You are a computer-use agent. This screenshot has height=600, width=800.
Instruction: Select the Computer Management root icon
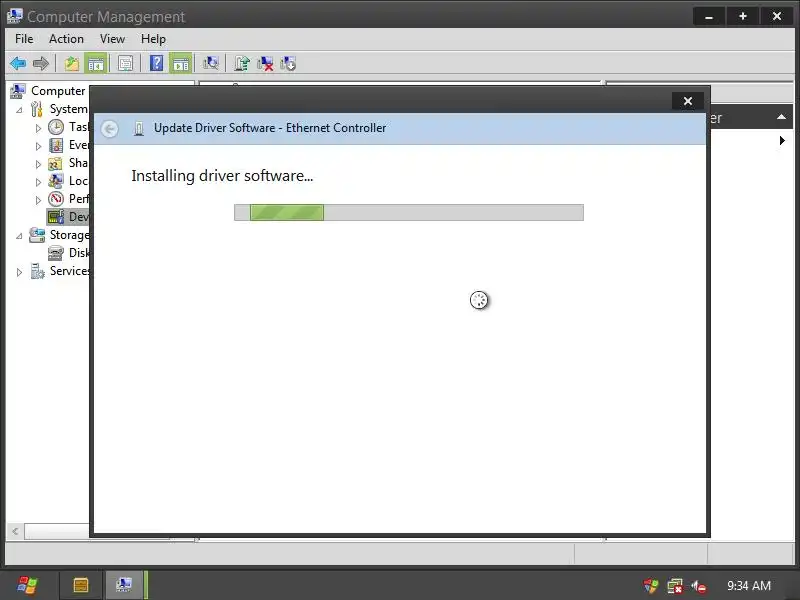pyautogui.click(x=18, y=91)
